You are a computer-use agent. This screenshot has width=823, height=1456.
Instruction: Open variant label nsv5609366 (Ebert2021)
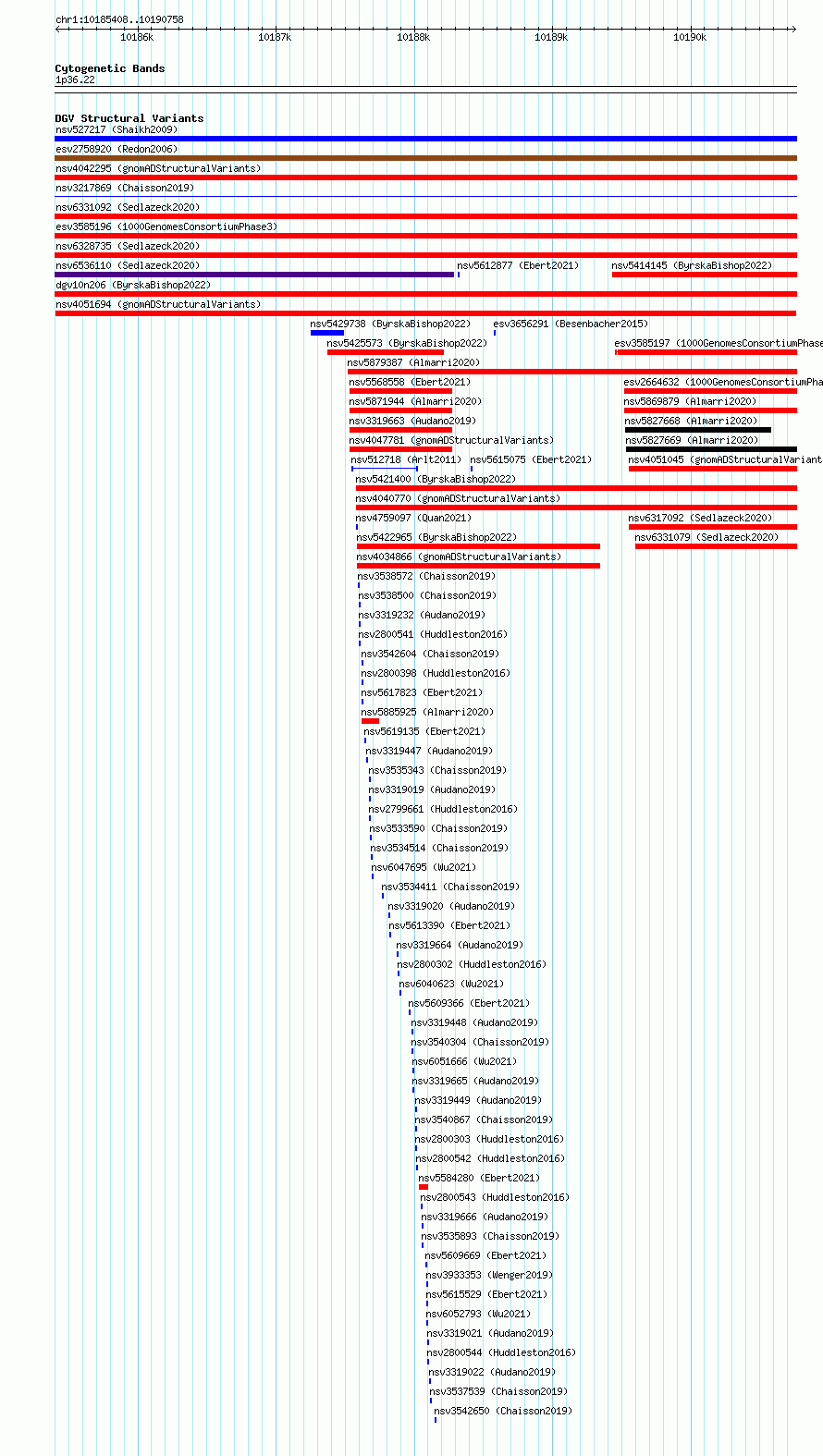point(469,1003)
